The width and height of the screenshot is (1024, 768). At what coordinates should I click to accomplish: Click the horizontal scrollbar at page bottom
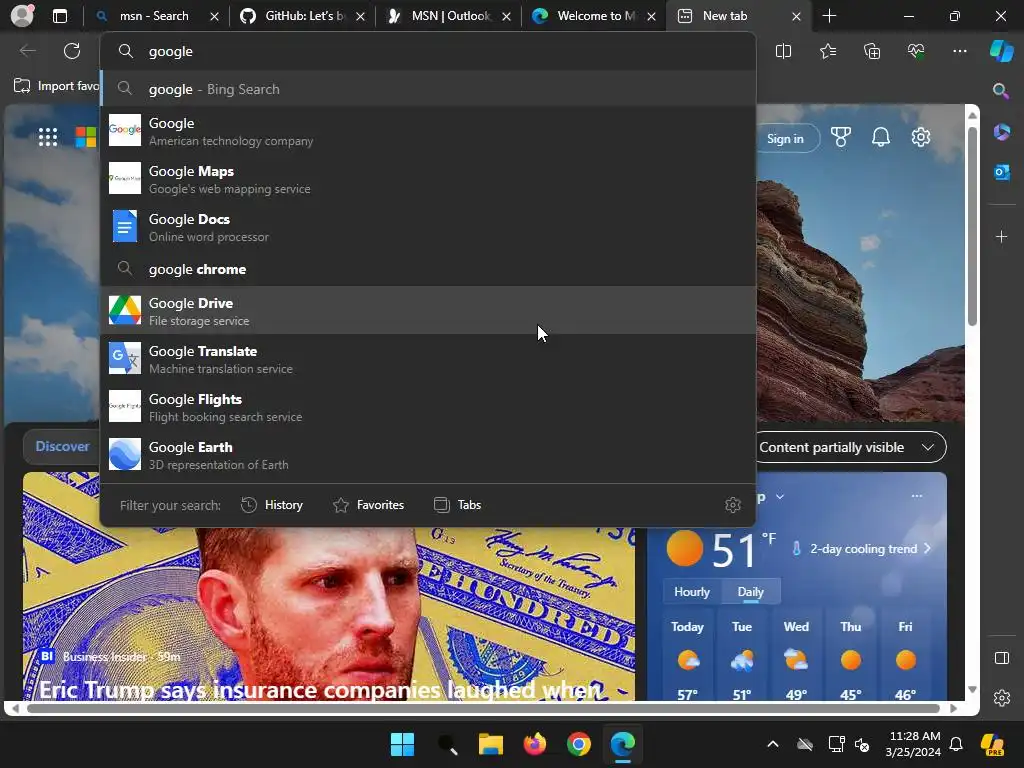click(483, 708)
